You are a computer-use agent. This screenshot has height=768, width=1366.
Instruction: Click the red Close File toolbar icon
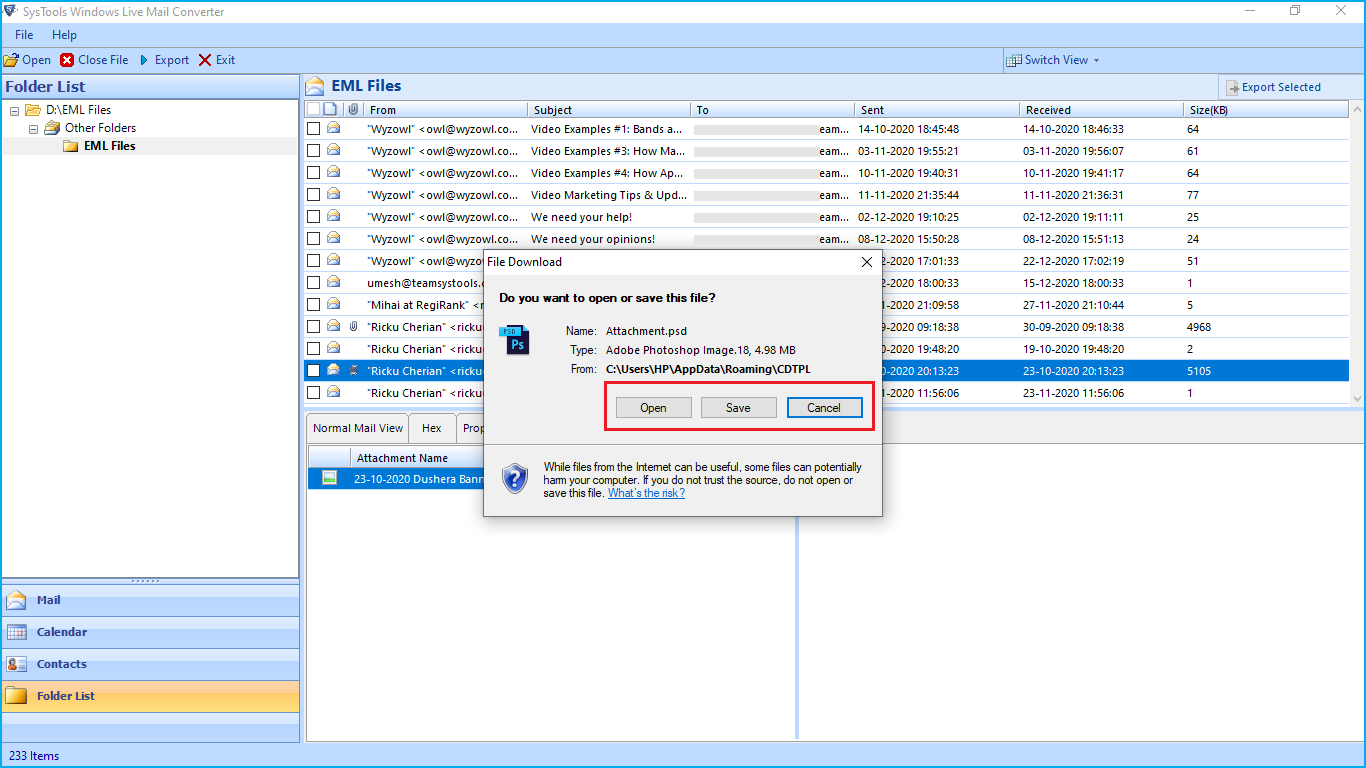pyautogui.click(x=67, y=60)
